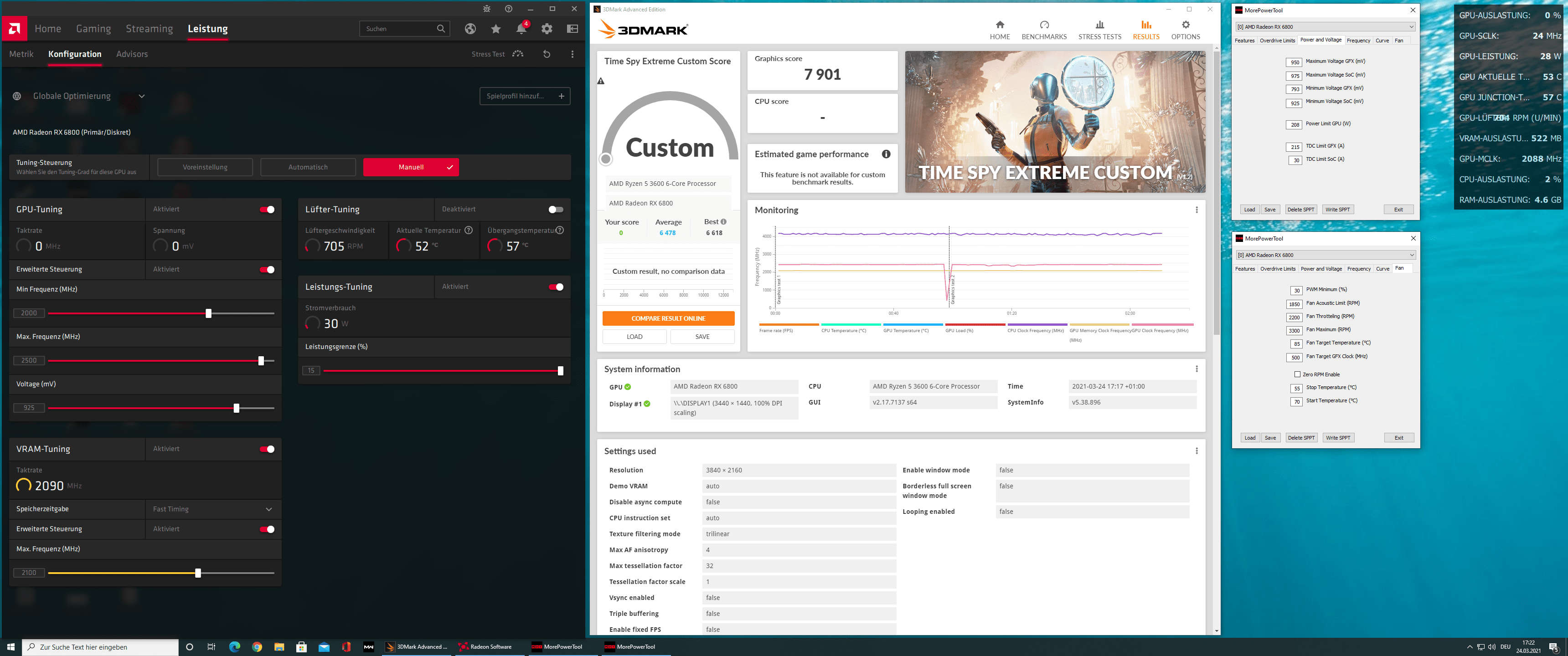Image resolution: width=1568 pixels, height=656 pixels.
Task: Toggle Leistungs-Tuning switch
Action: click(x=556, y=287)
